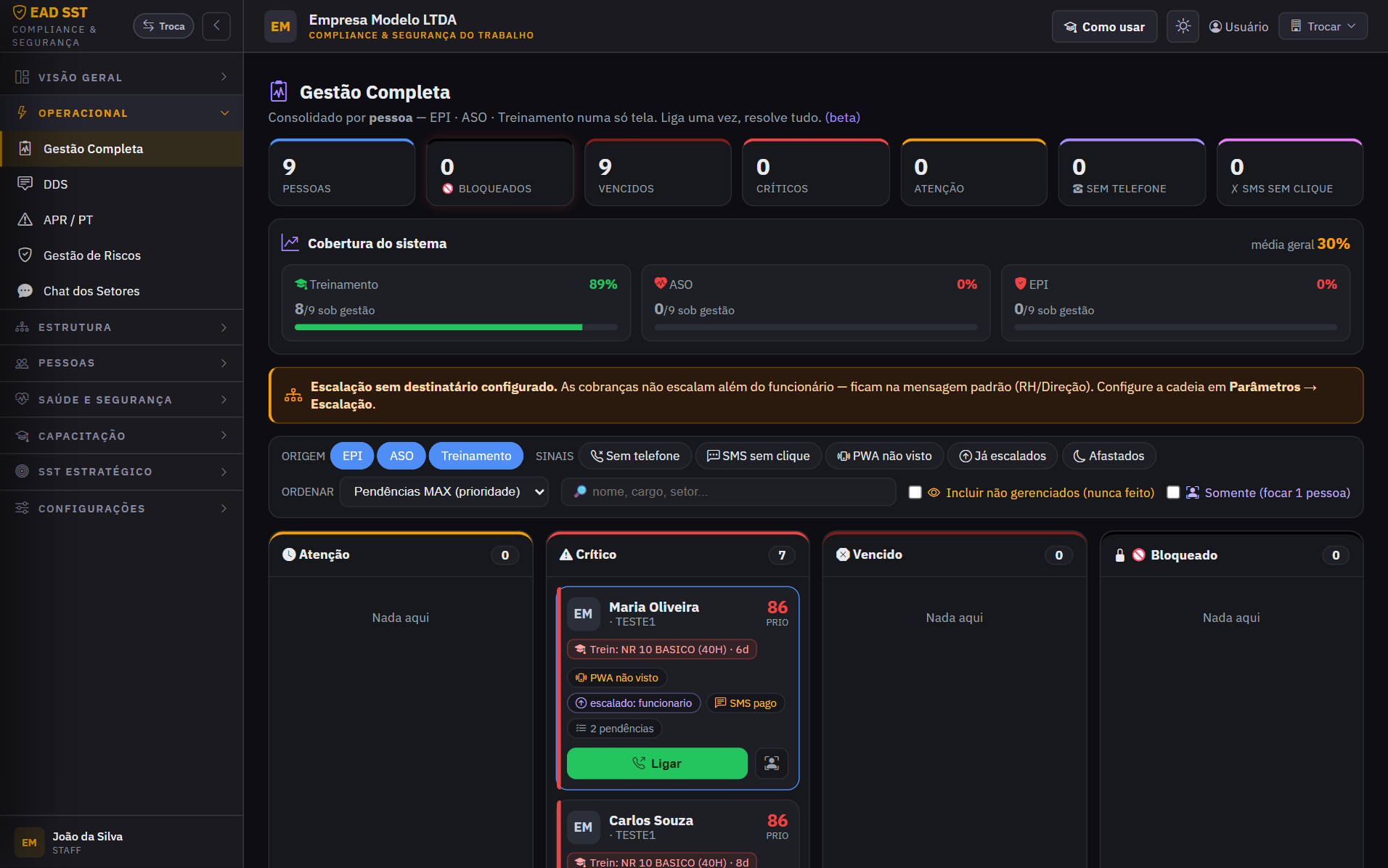Click the Cobertura do sistema chart icon
1388x868 pixels.
[x=290, y=243]
